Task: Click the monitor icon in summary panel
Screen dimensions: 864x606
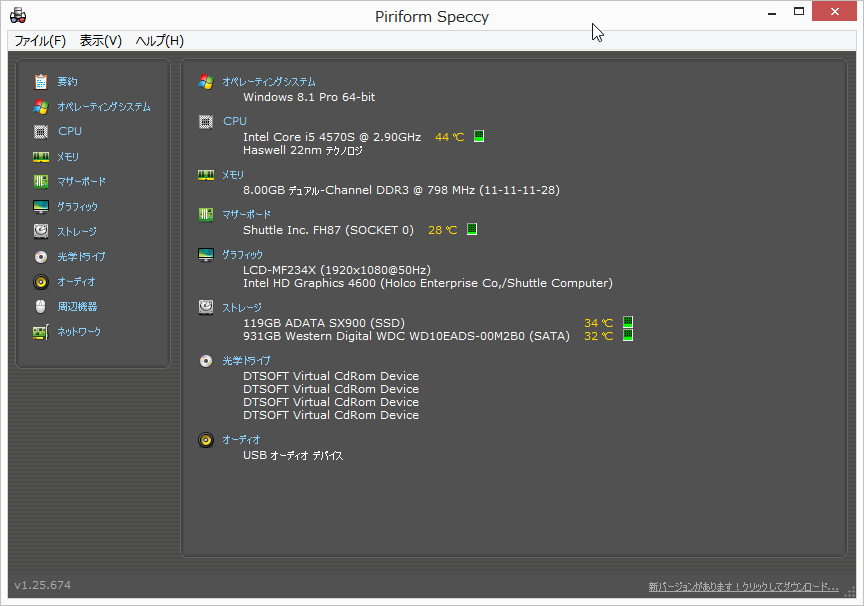Action: tap(206, 255)
